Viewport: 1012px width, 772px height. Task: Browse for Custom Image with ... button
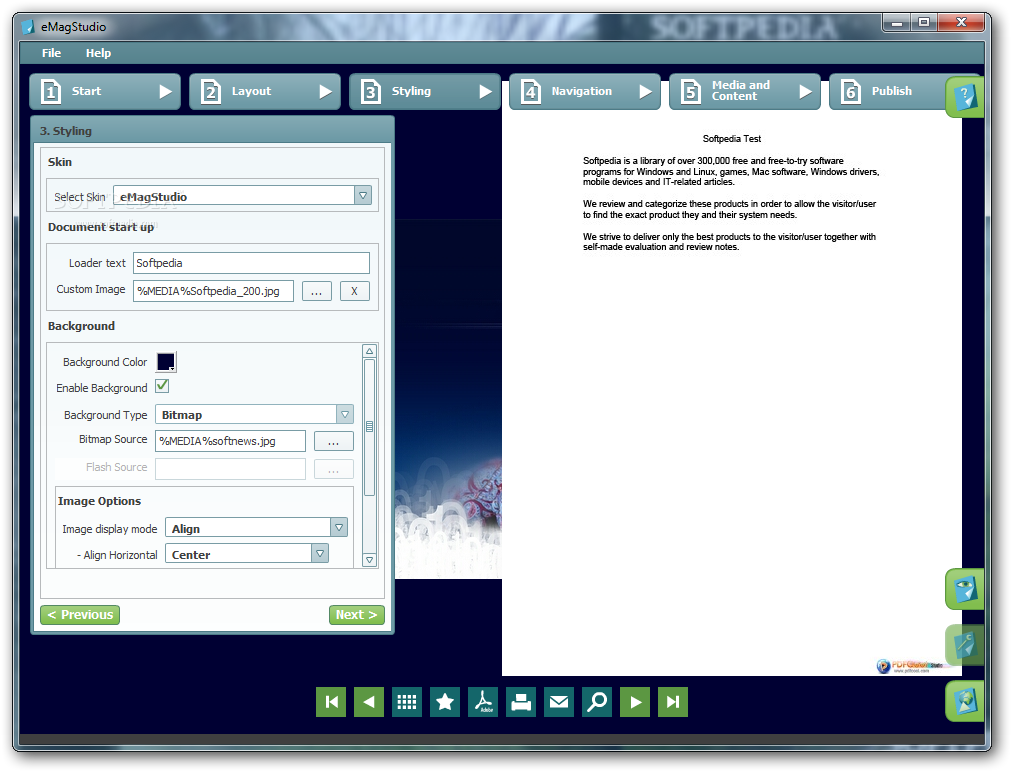coord(316,291)
